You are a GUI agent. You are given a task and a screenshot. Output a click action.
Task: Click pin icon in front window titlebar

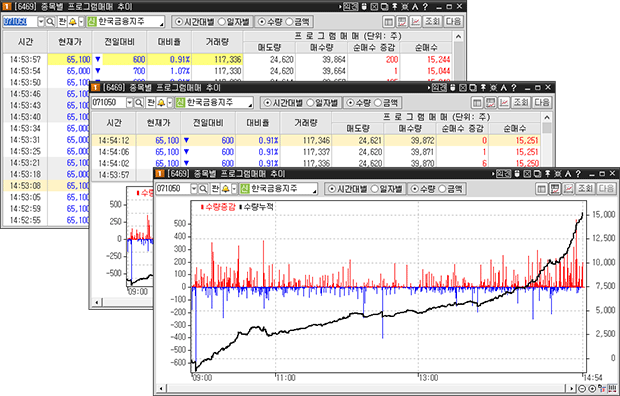click(548, 174)
